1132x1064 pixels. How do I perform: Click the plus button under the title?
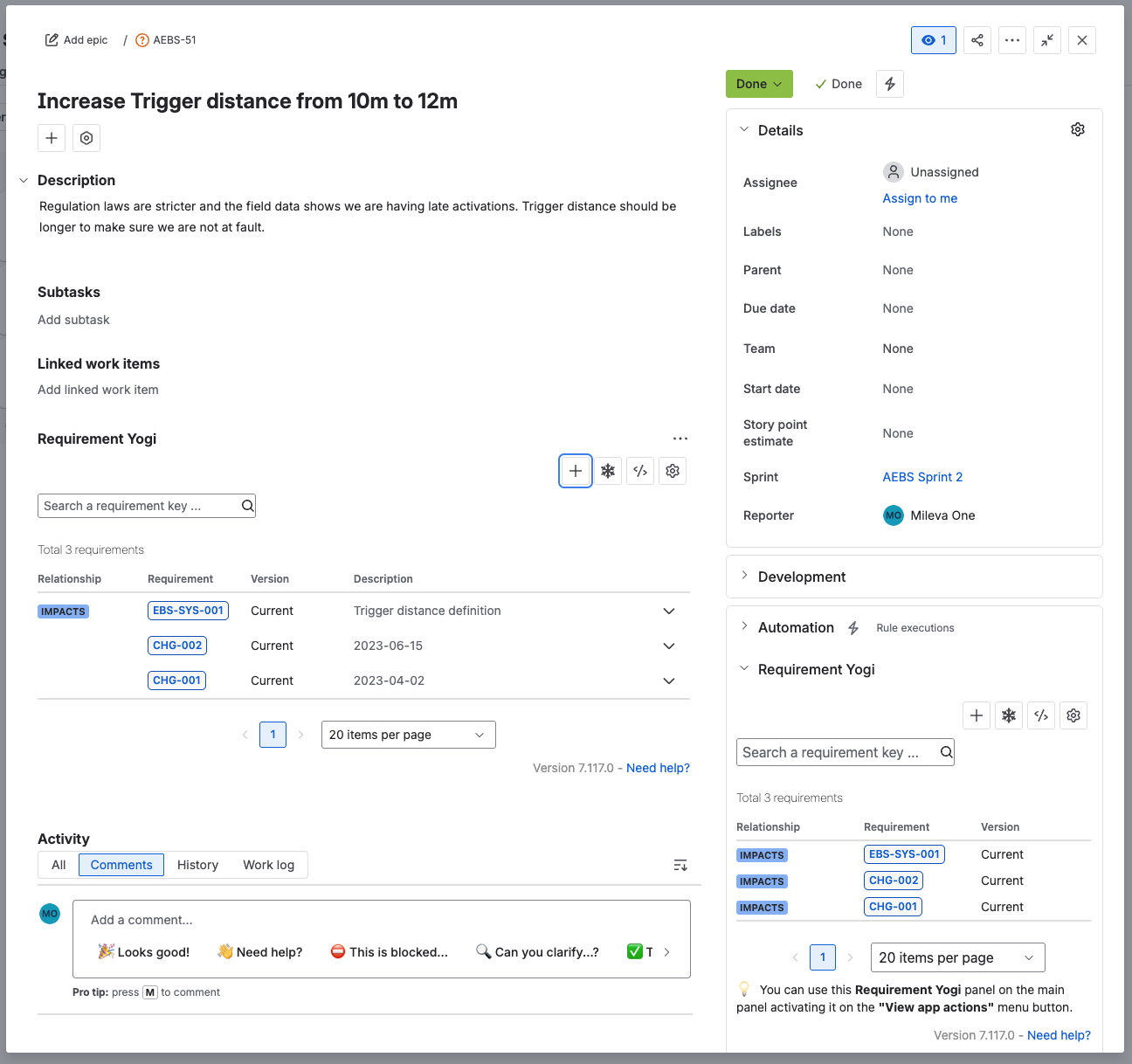(x=52, y=138)
